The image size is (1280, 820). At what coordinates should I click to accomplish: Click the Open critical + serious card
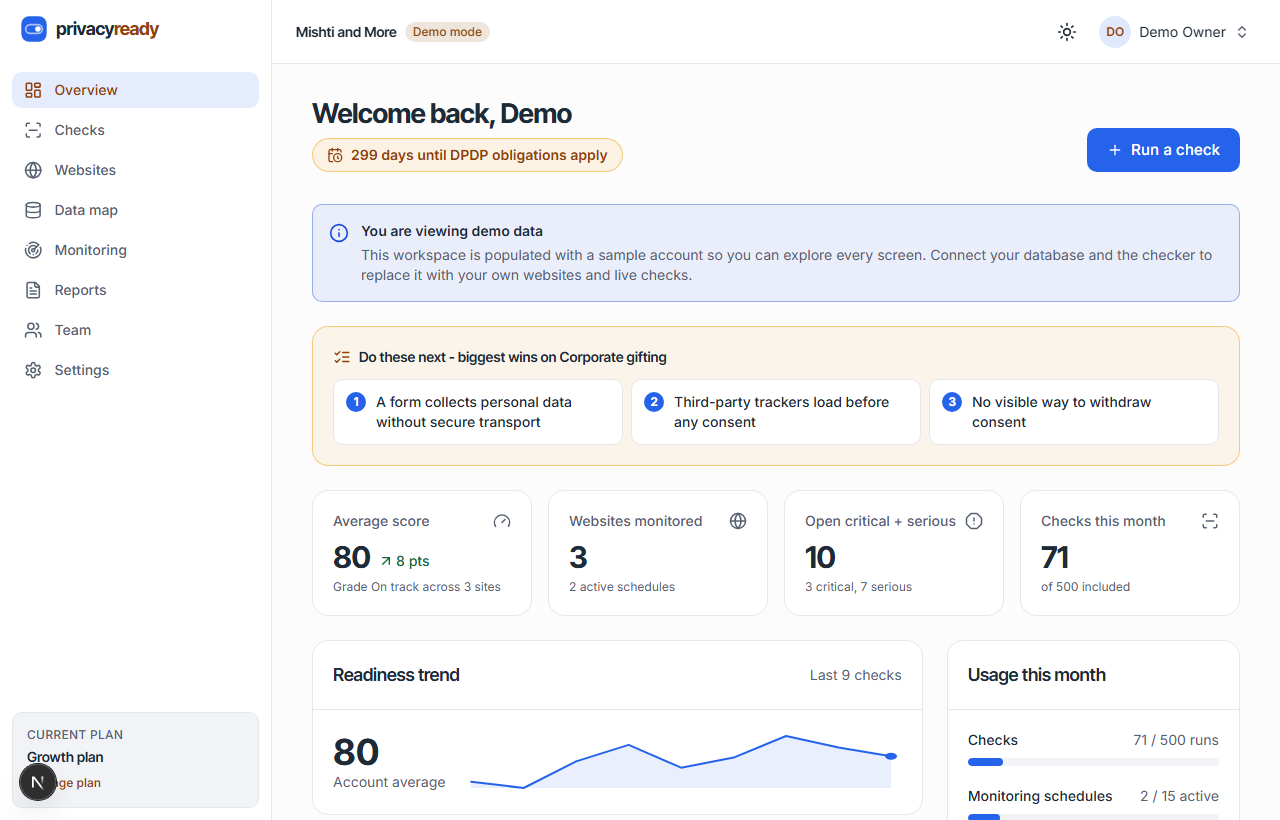pyautogui.click(x=894, y=553)
